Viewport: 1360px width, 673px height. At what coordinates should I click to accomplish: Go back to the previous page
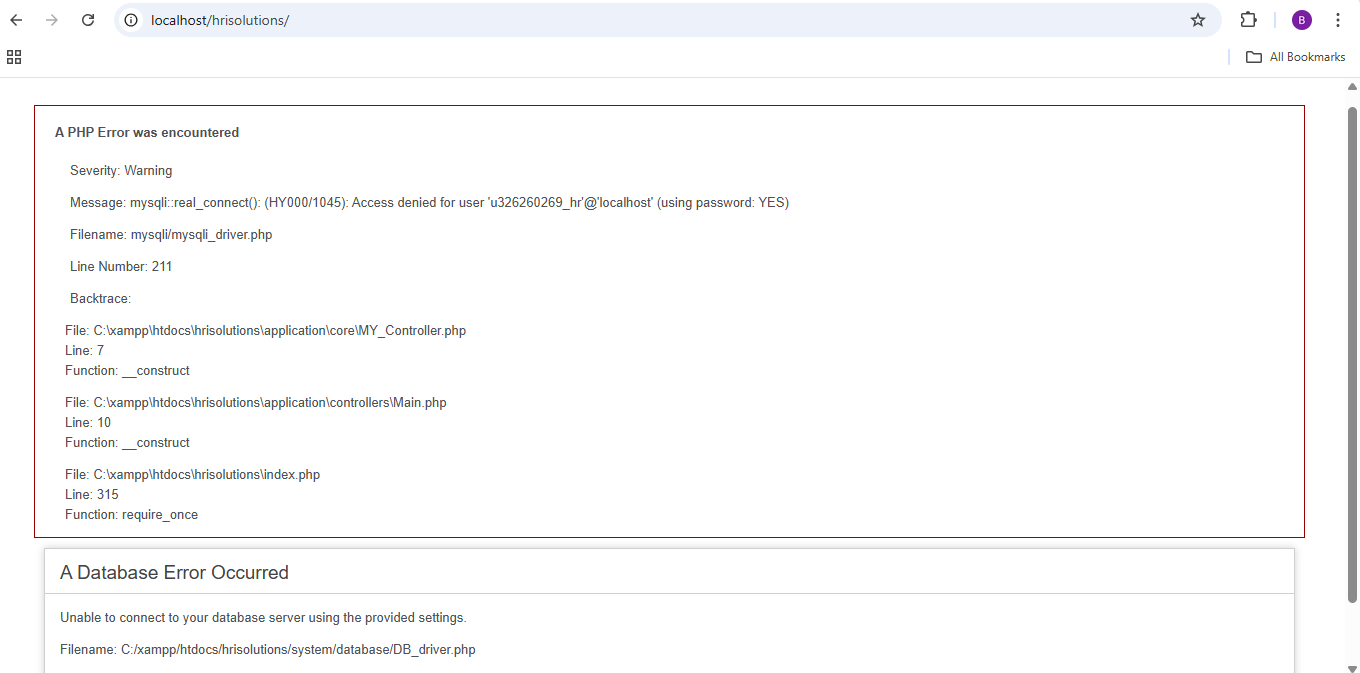[16, 20]
